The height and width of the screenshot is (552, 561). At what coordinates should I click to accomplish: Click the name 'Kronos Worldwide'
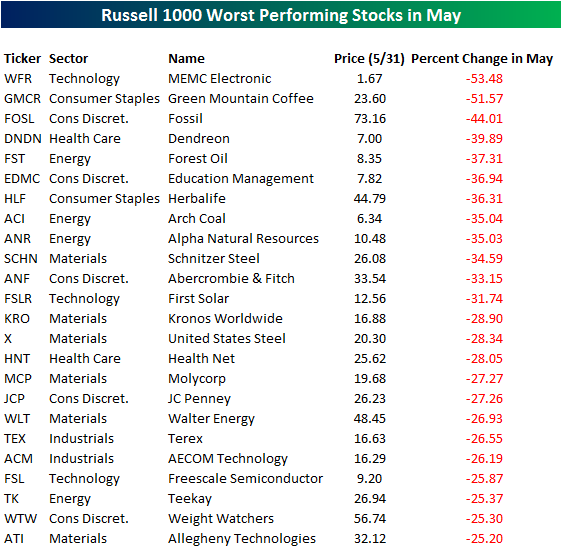click(225, 319)
